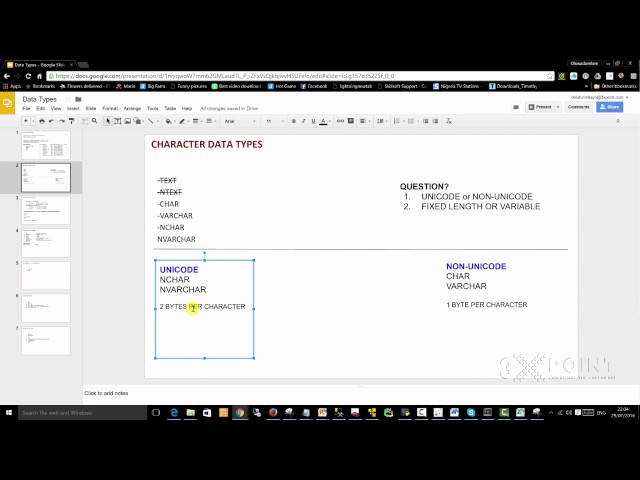The height and width of the screenshot is (480, 640).
Task: Open the View menu
Action: (x=56, y=109)
